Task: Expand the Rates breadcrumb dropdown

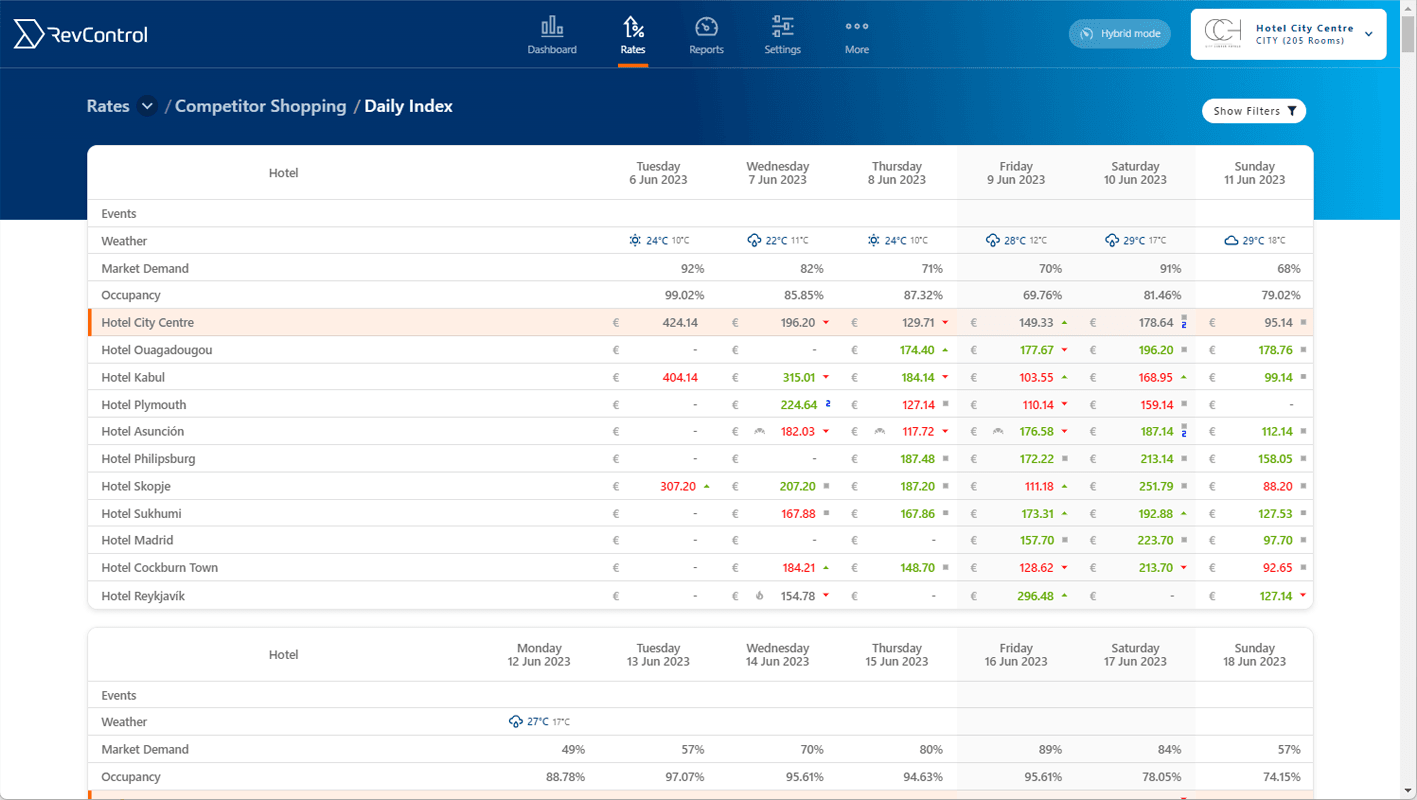Action: pos(146,106)
